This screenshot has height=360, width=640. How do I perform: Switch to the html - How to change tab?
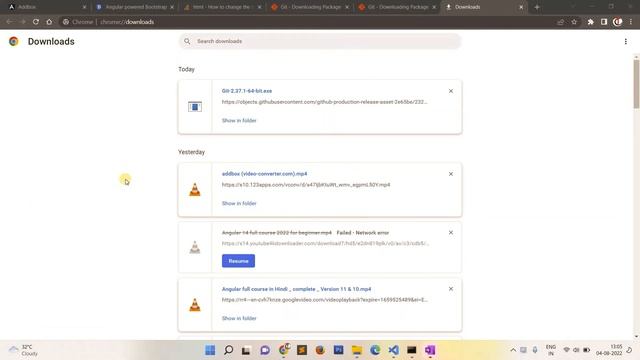223,7
